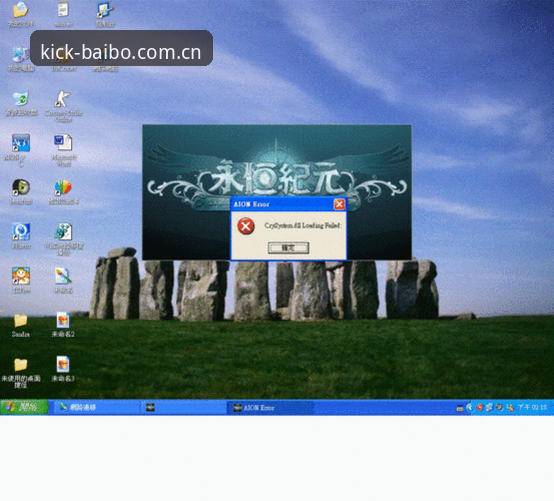Open the 未命名2 image file
Screen dimensions: 554x501
coord(63,325)
